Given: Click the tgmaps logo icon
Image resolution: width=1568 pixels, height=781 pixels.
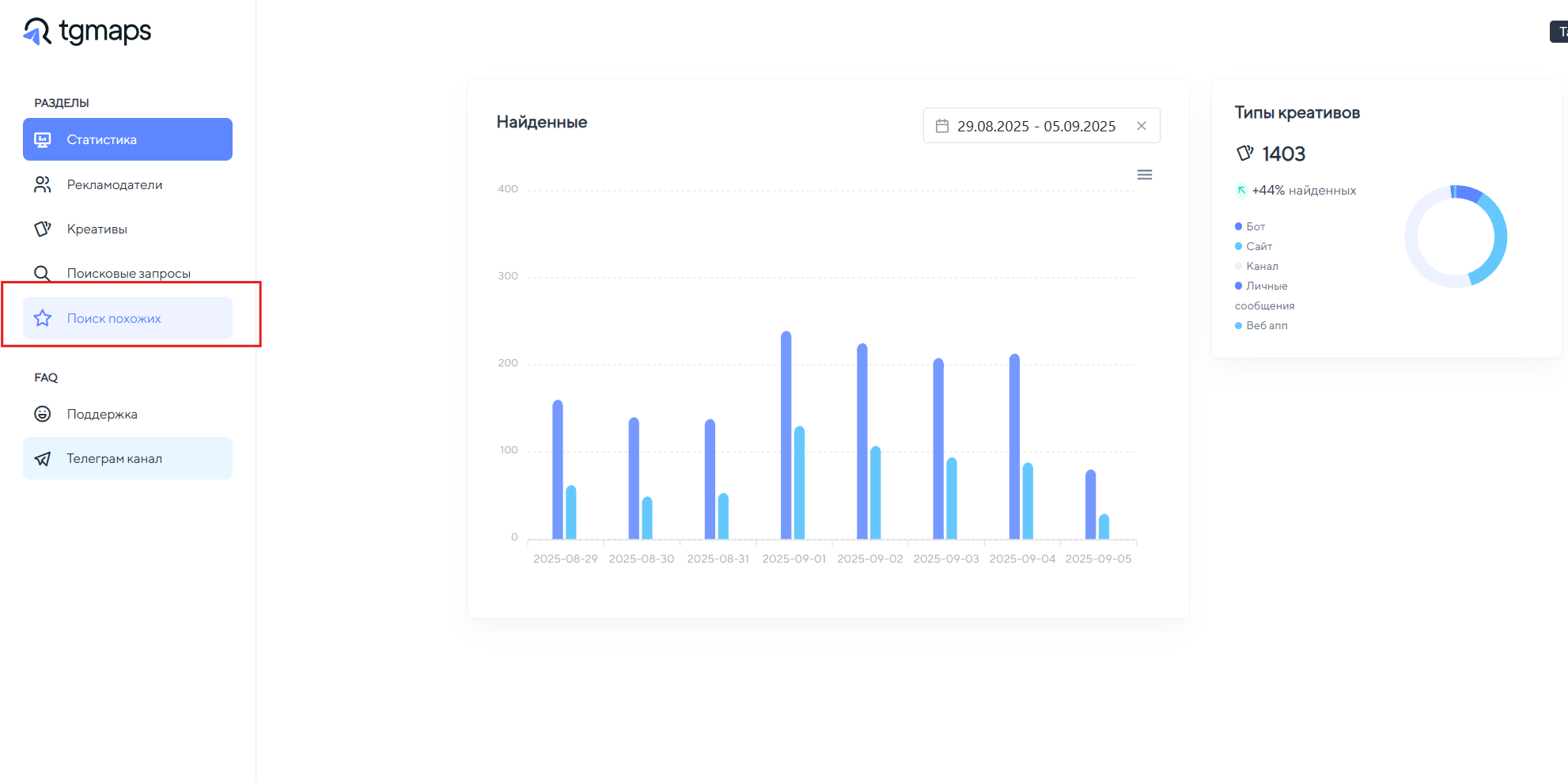Looking at the screenshot, I should (x=36, y=32).
